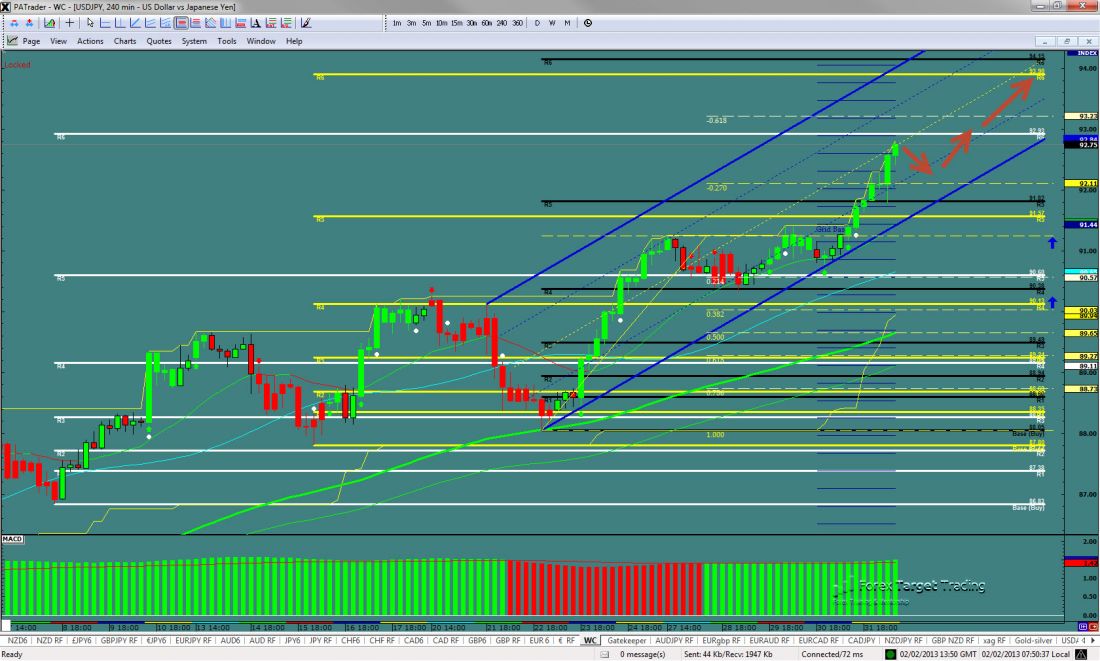
Task: Expand the Page menu dropdown
Action: (x=31, y=41)
